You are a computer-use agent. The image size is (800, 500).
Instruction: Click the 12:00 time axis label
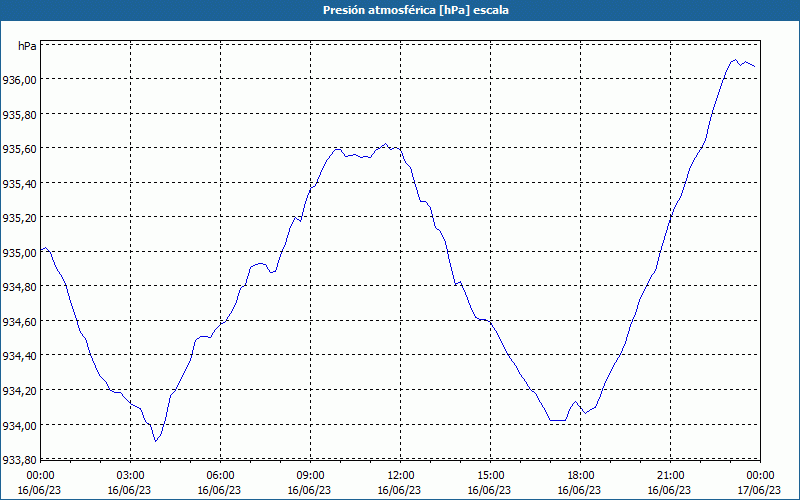click(x=401, y=476)
